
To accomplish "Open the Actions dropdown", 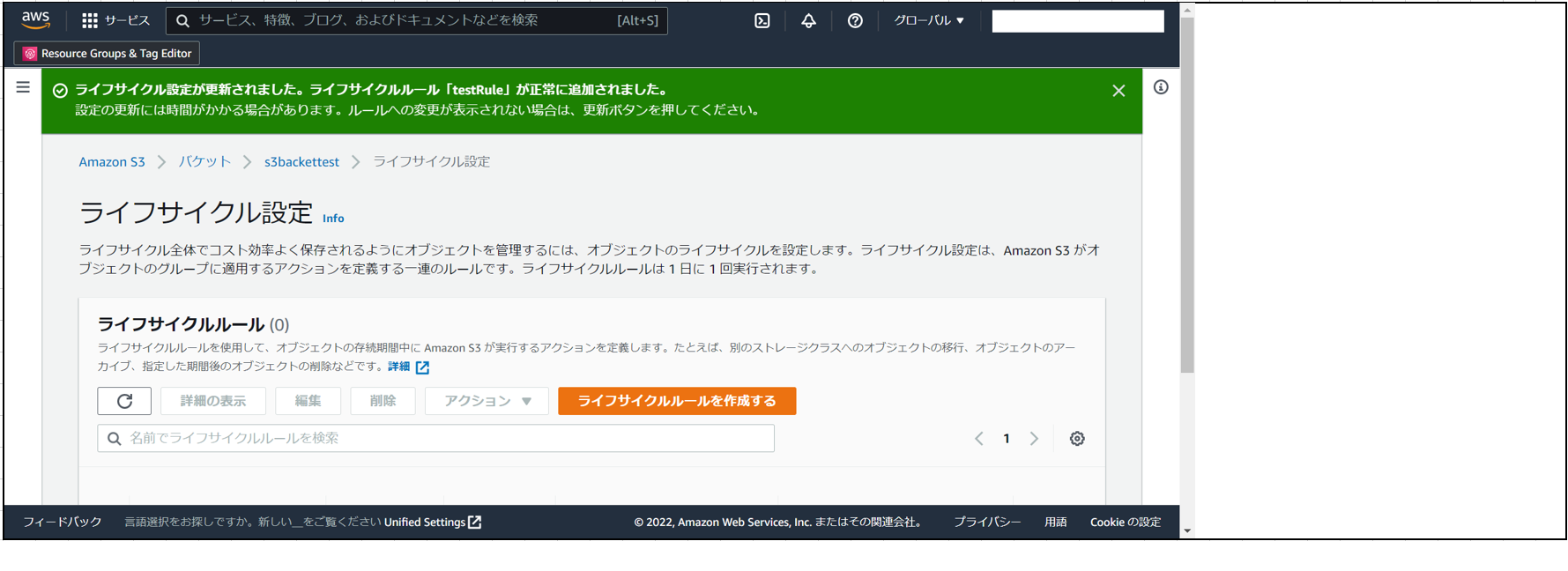I will pos(487,401).
